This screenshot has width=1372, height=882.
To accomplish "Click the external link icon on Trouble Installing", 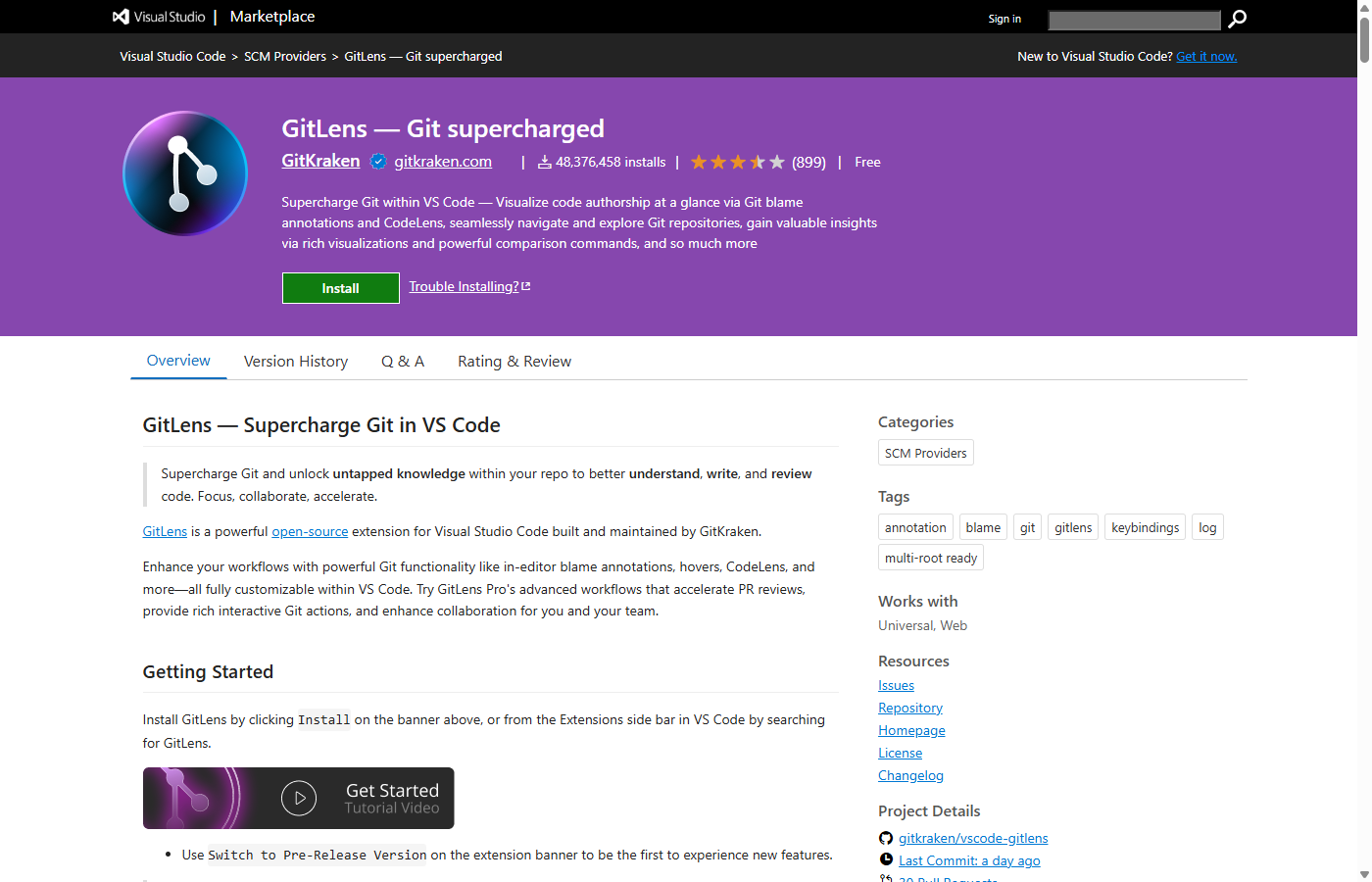I will tap(526, 284).
